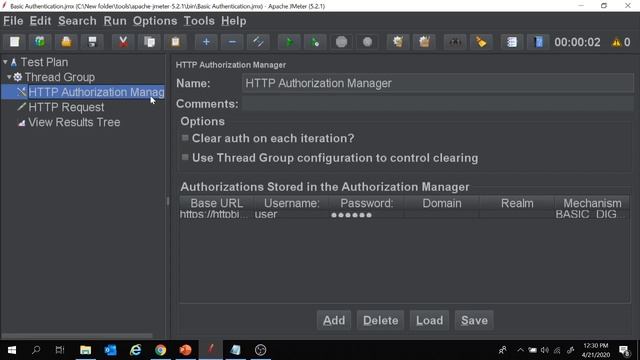Image resolution: width=640 pixels, height=360 pixels.
Task: Click the tree panel horizontal scrollbar
Action: click(77, 336)
